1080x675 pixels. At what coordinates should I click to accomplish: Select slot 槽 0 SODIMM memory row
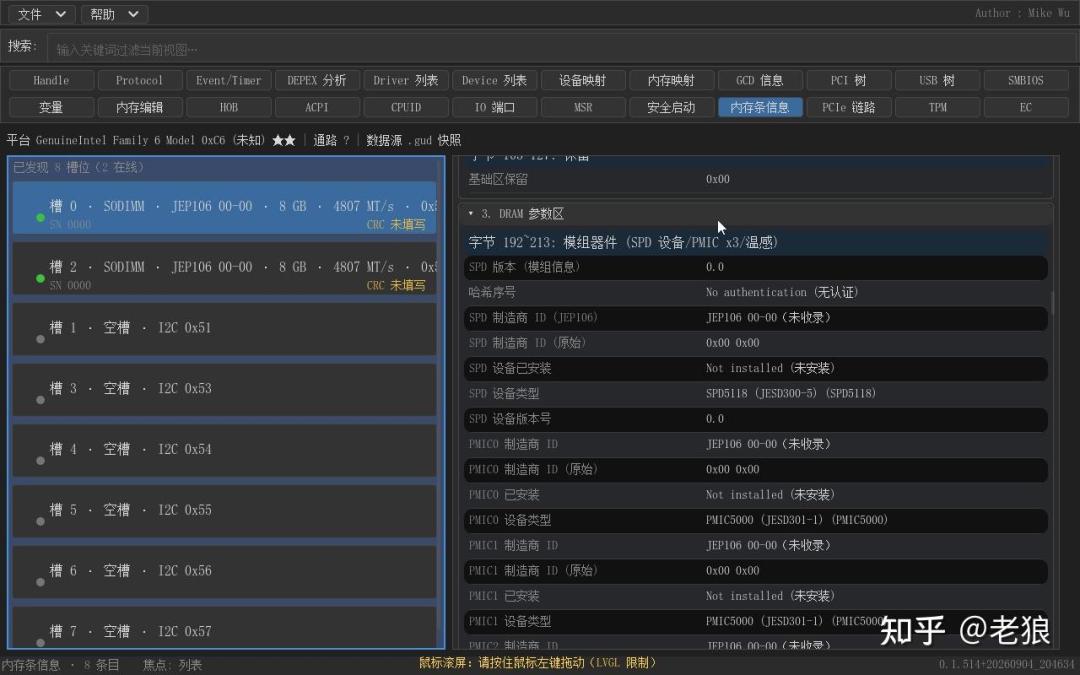225,208
